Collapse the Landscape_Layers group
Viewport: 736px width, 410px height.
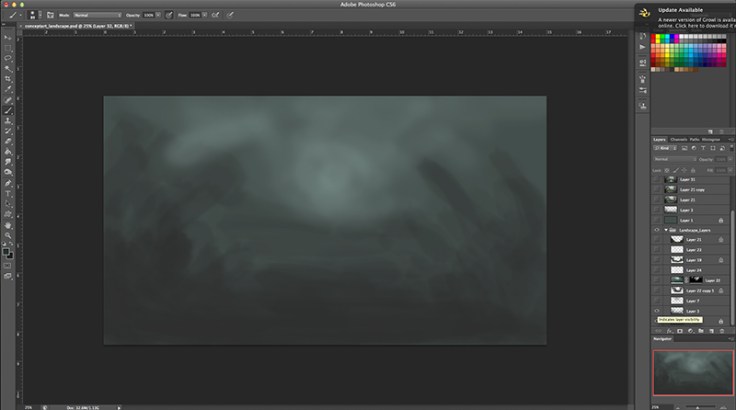[666, 230]
